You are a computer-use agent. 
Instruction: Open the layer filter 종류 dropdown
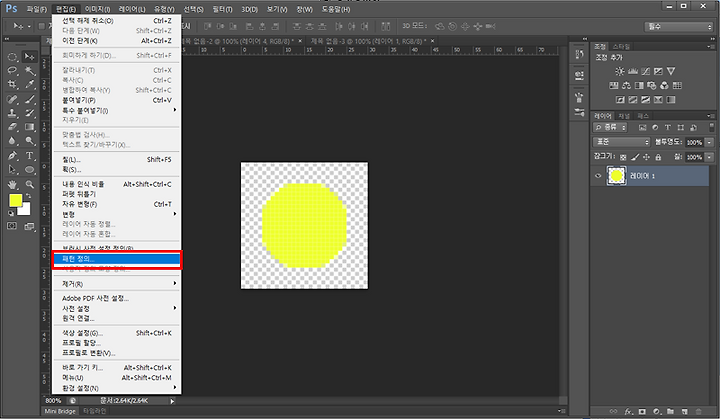[x=610, y=127]
